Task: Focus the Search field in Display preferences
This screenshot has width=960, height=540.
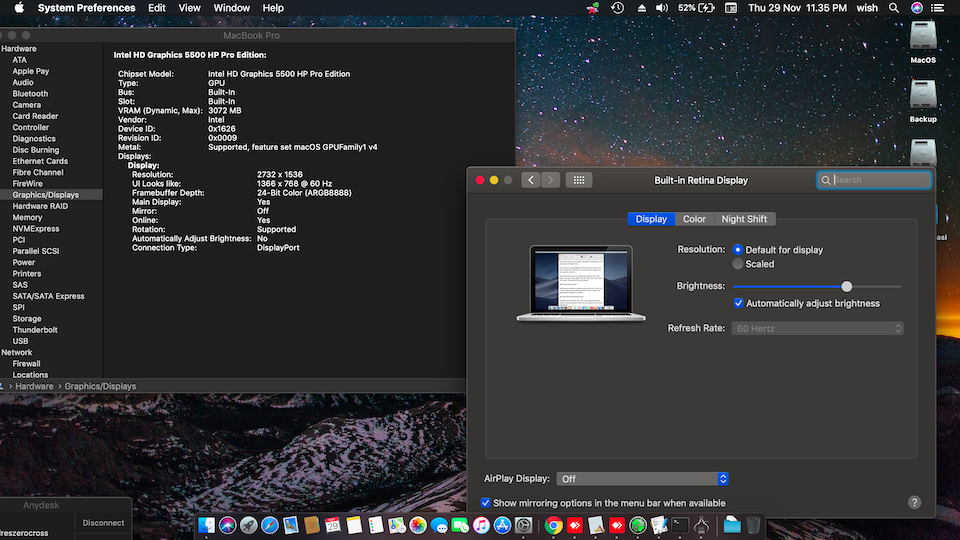Action: tap(874, 180)
